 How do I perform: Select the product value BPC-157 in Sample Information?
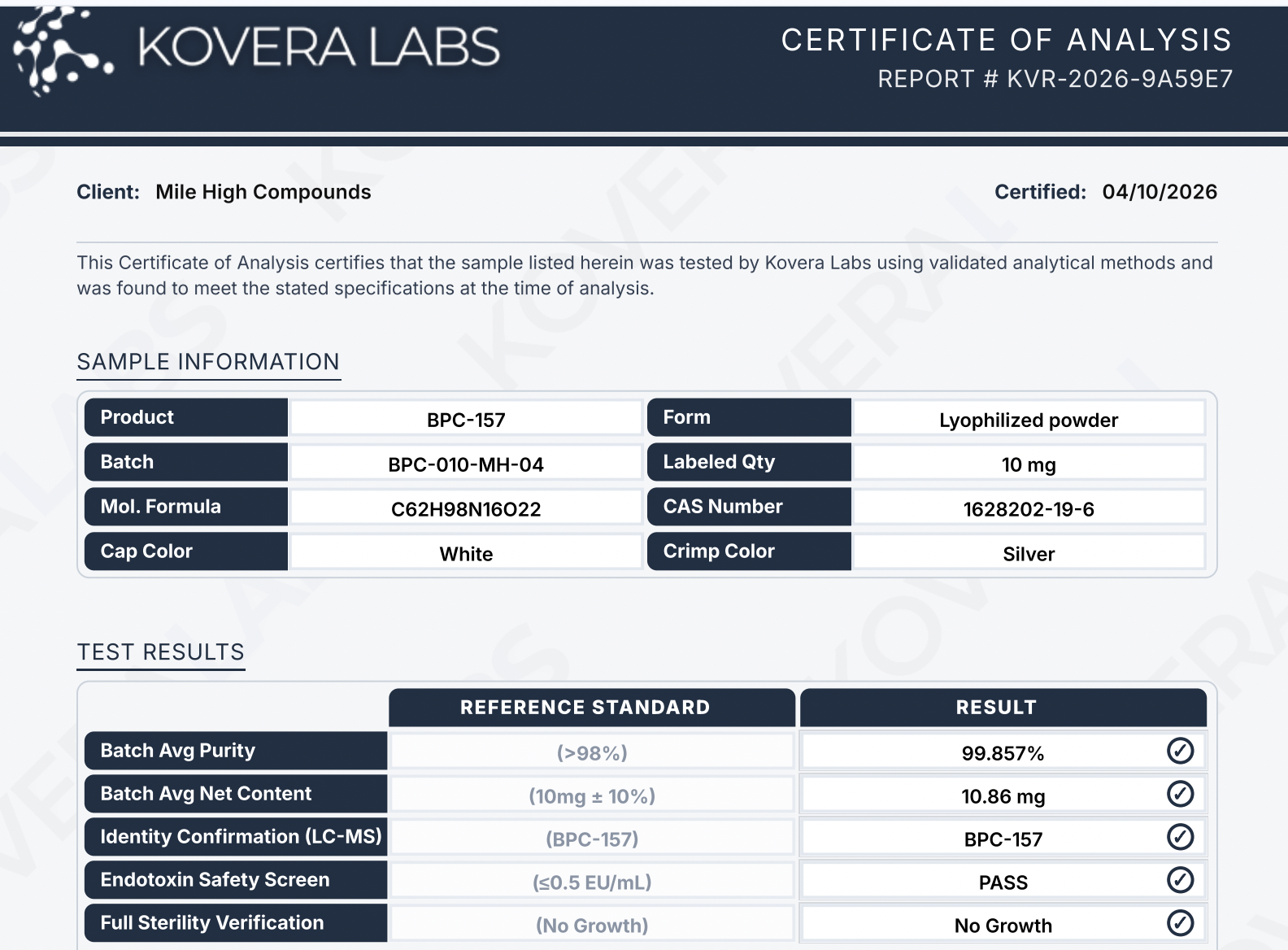tap(466, 420)
